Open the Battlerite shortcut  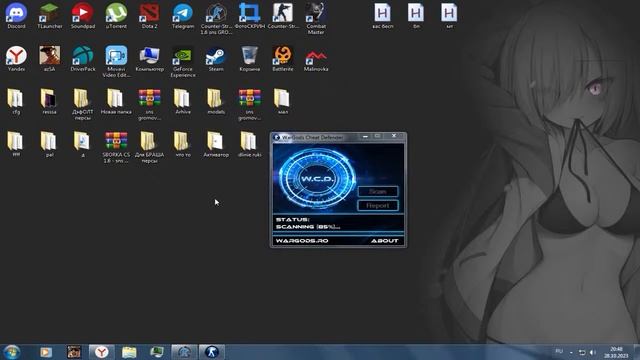point(283,59)
